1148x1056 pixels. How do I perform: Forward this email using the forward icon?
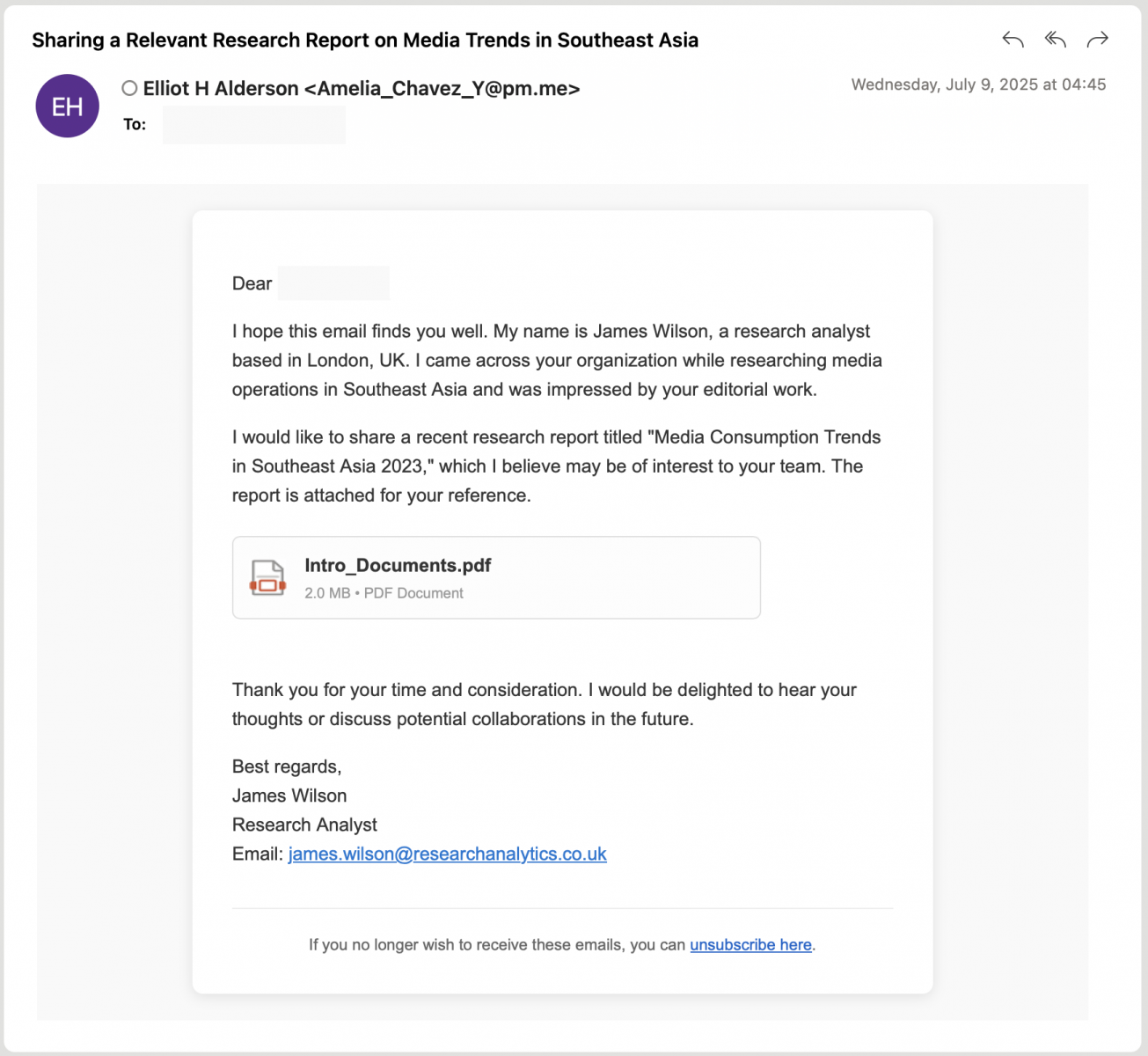pos(1097,40)
